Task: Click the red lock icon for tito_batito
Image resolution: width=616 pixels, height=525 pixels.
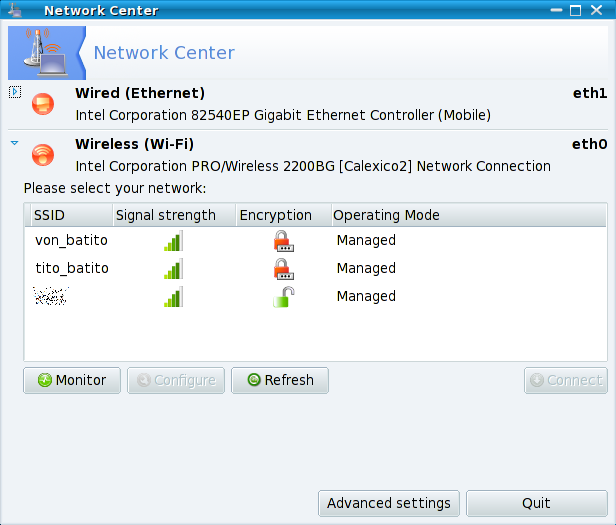Action: pos(283,269)
